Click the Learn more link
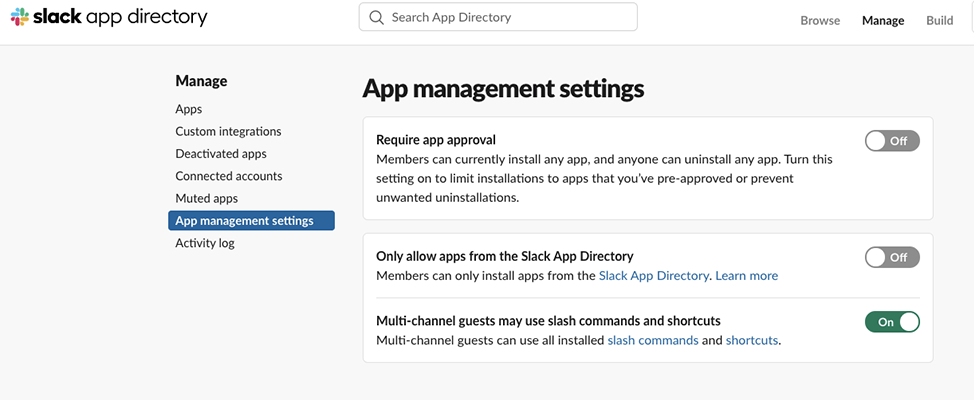This screenshot has height=400, width=974. (747, 275)
